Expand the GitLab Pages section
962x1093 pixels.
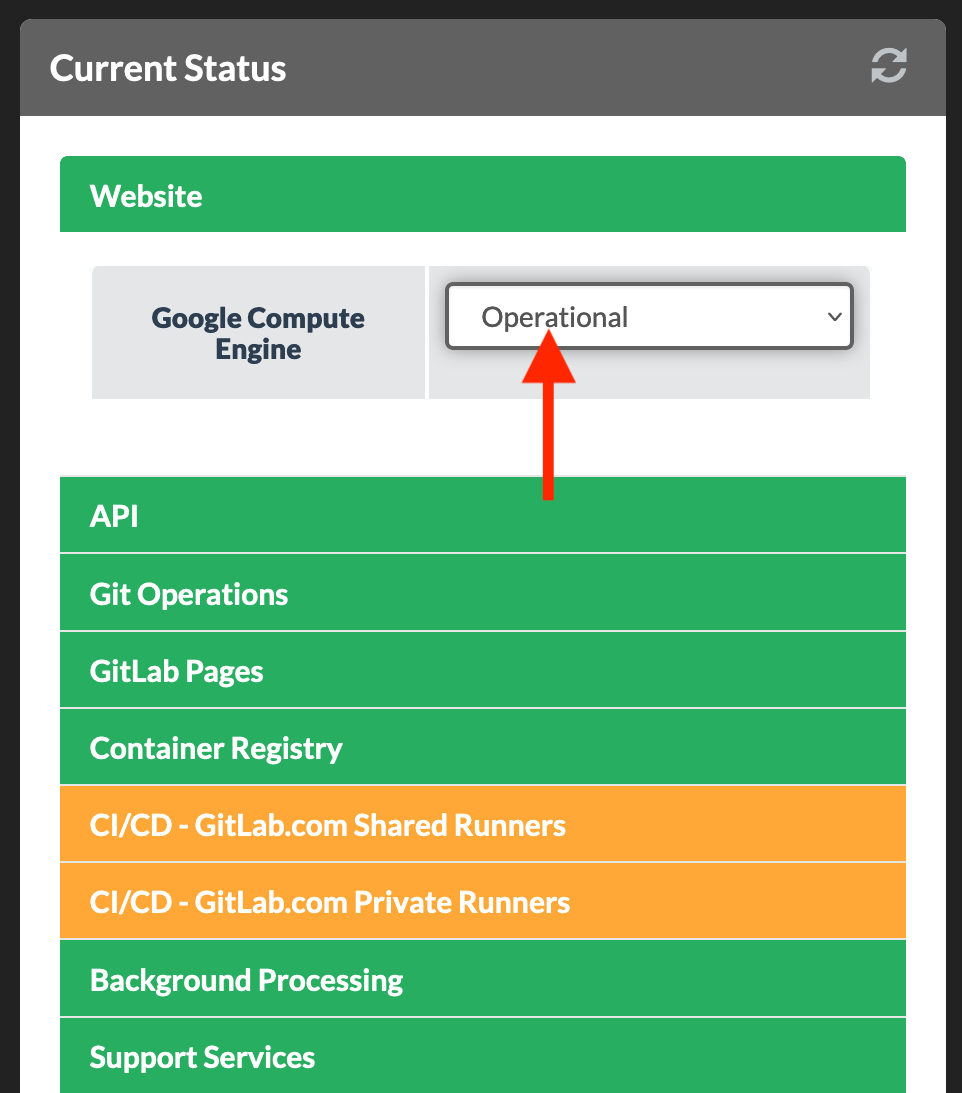pos(482,671)
